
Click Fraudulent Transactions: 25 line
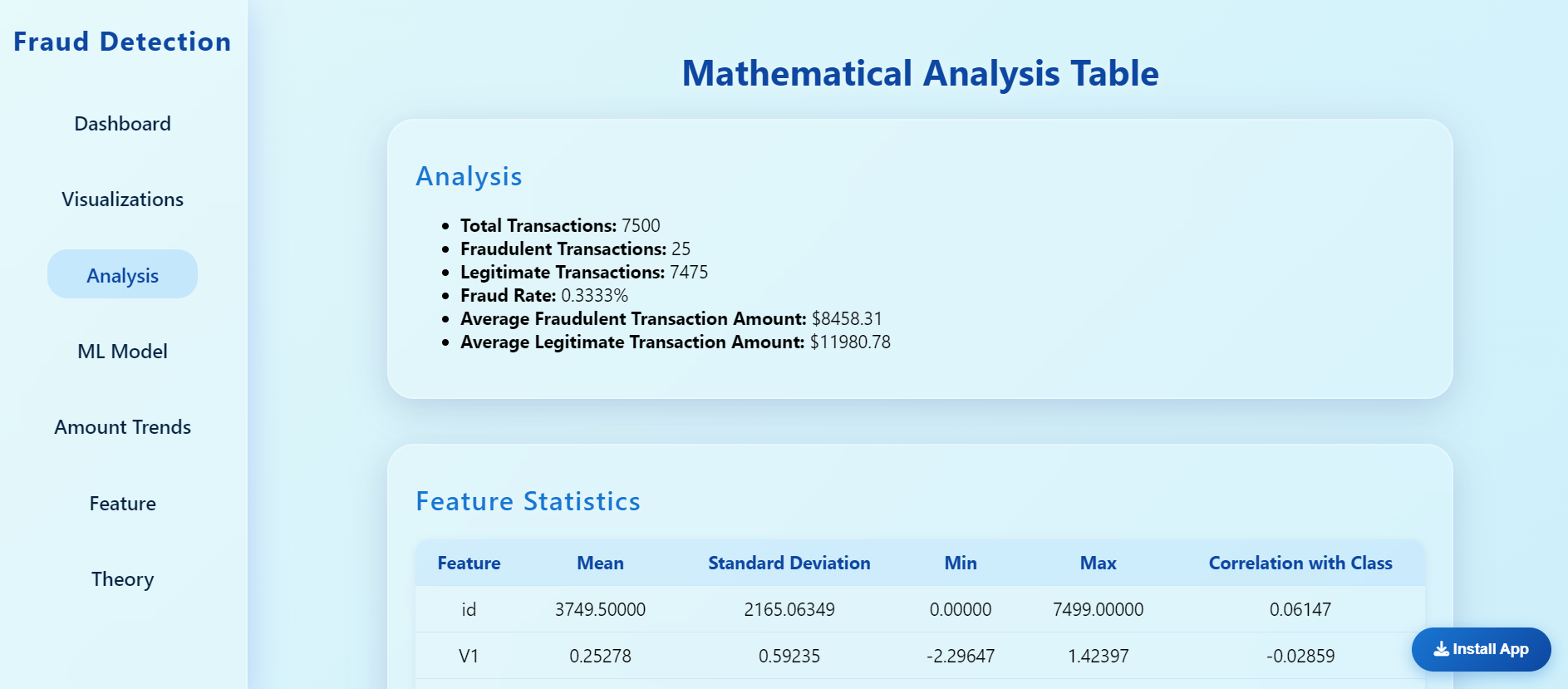[x=575, y=249]
